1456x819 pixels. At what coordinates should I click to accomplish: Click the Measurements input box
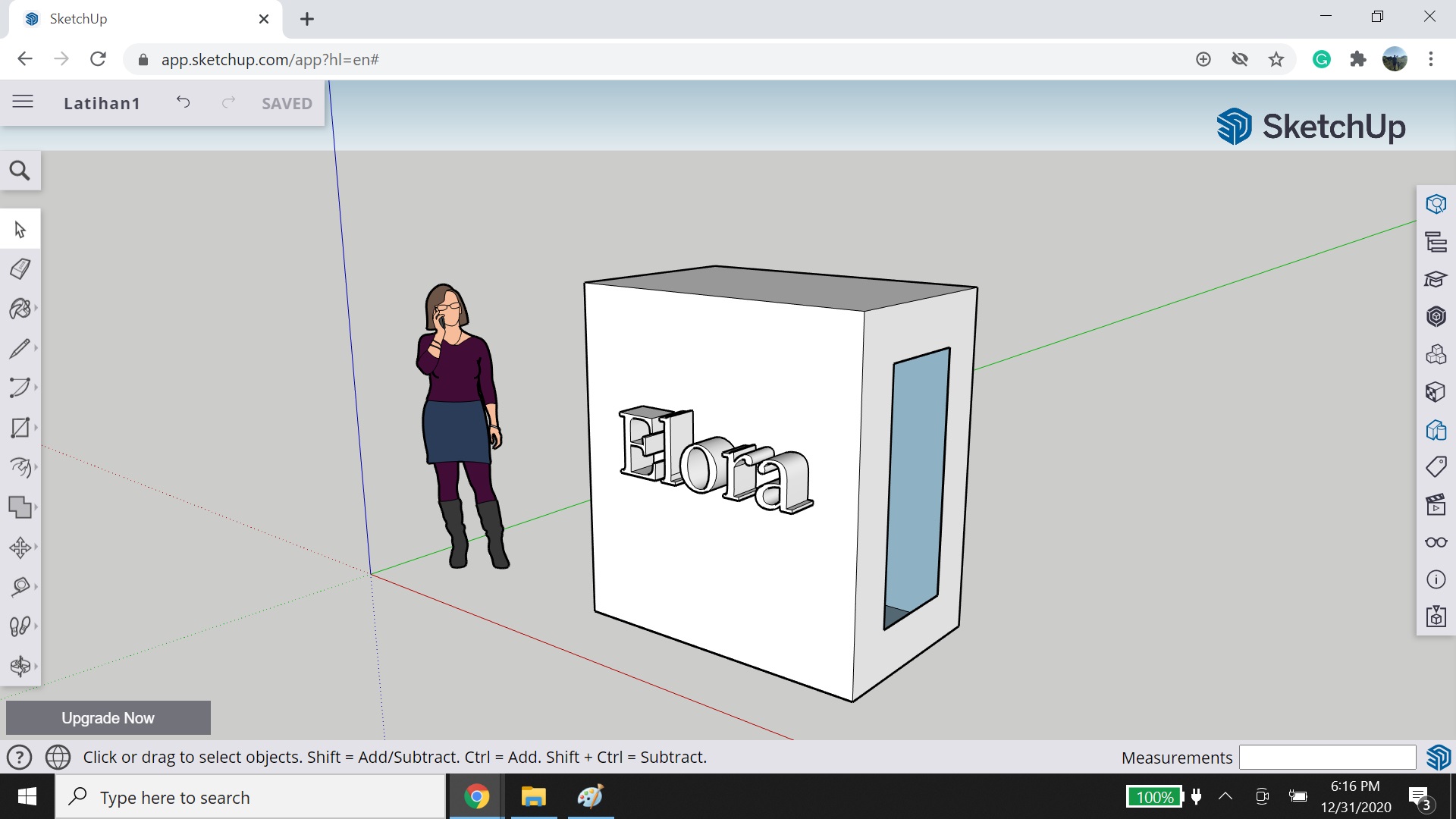(1327, 757)
